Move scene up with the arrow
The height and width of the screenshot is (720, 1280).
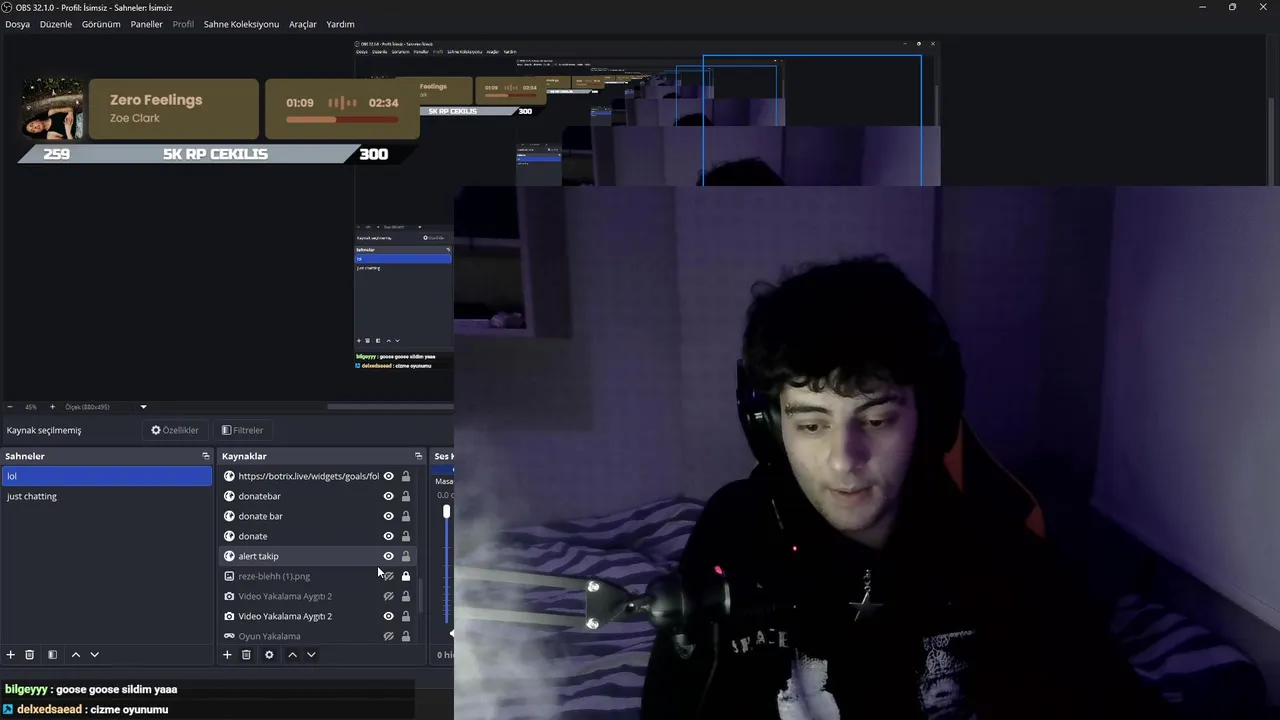(x=75, y=655)
